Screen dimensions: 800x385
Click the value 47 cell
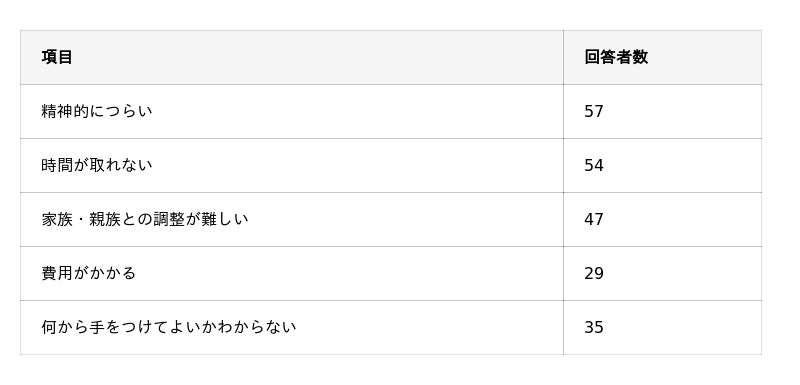point(662,219)
